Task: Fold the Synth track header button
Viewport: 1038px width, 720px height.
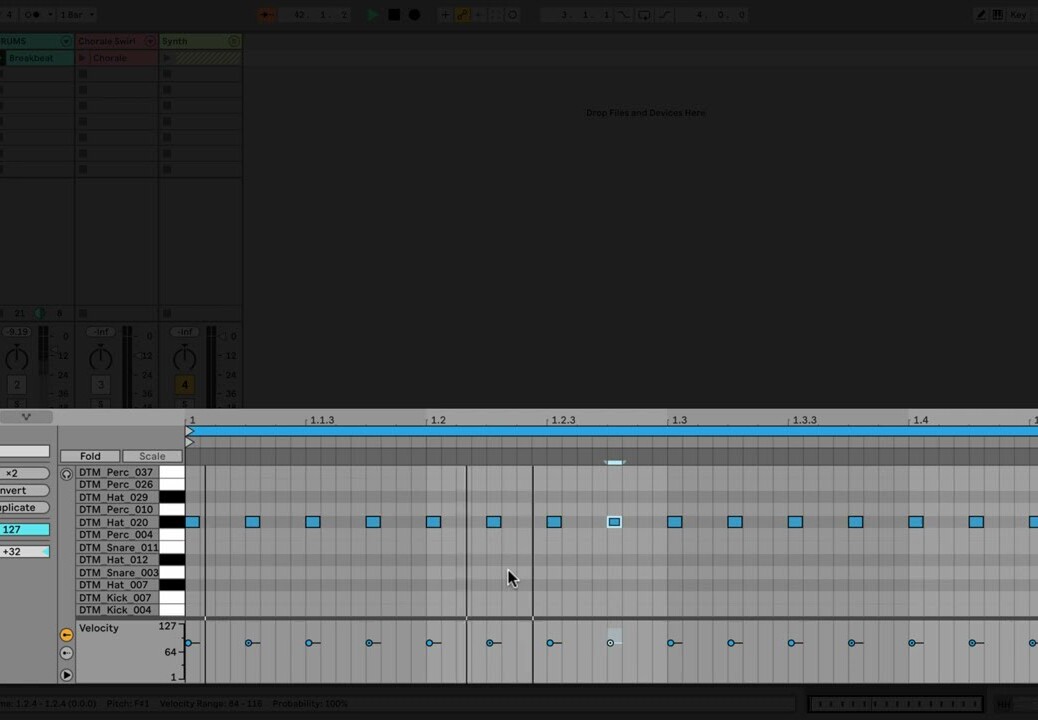Action: pyautogui.click(x=234, y=41)
